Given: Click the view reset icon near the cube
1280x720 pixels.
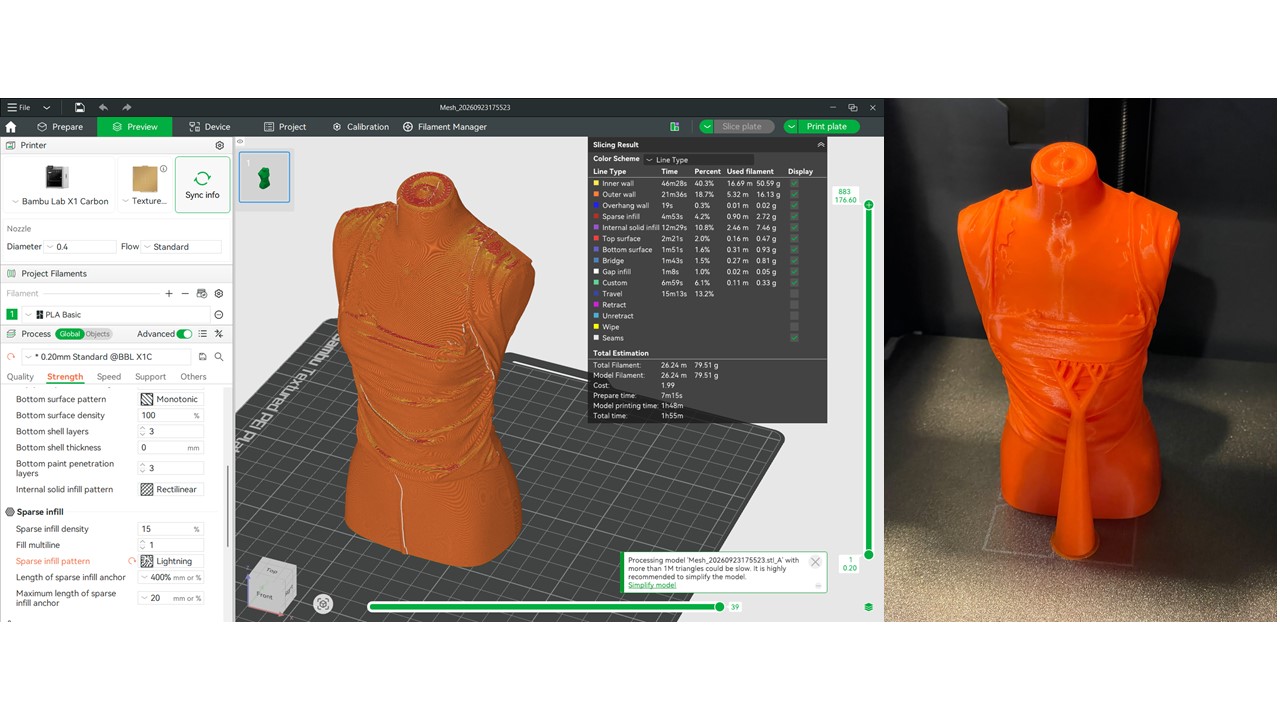Looking at the screenshot, I should [323, 603].
